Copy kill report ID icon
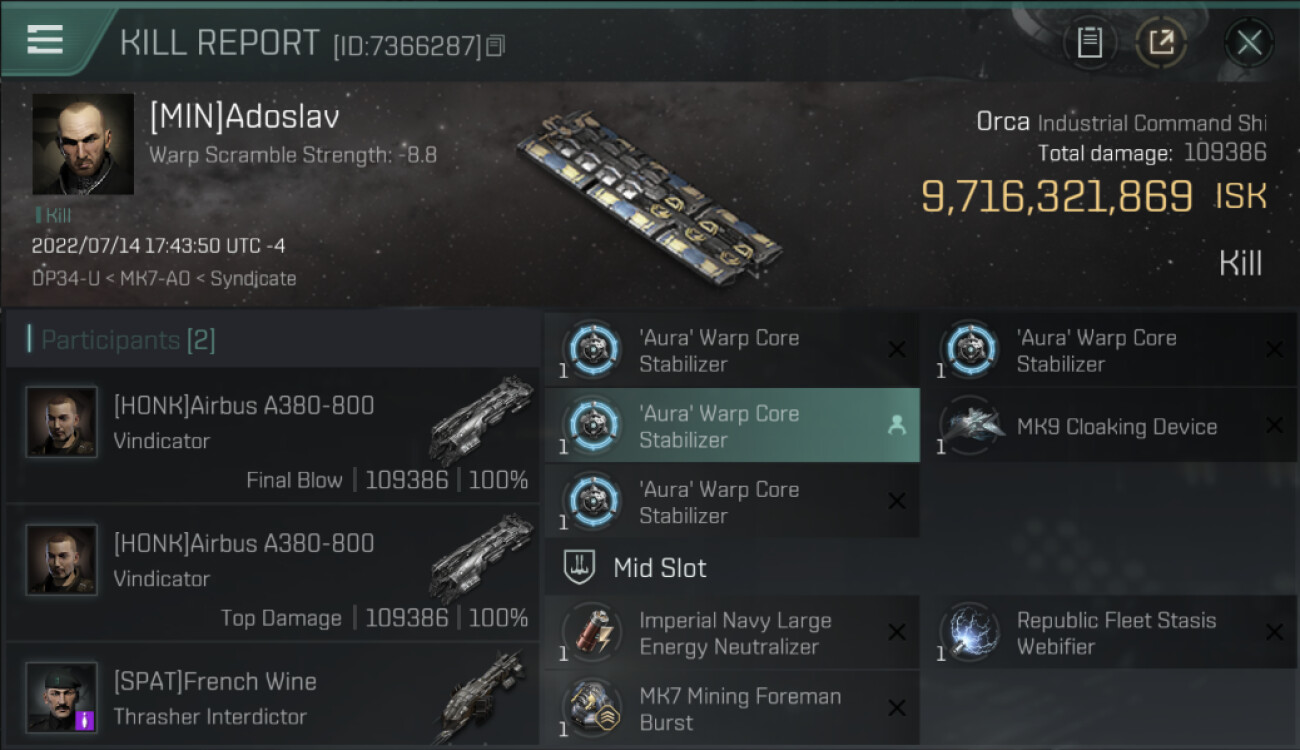The width and height of the screenshot is (1300, 750). [496, 45]
